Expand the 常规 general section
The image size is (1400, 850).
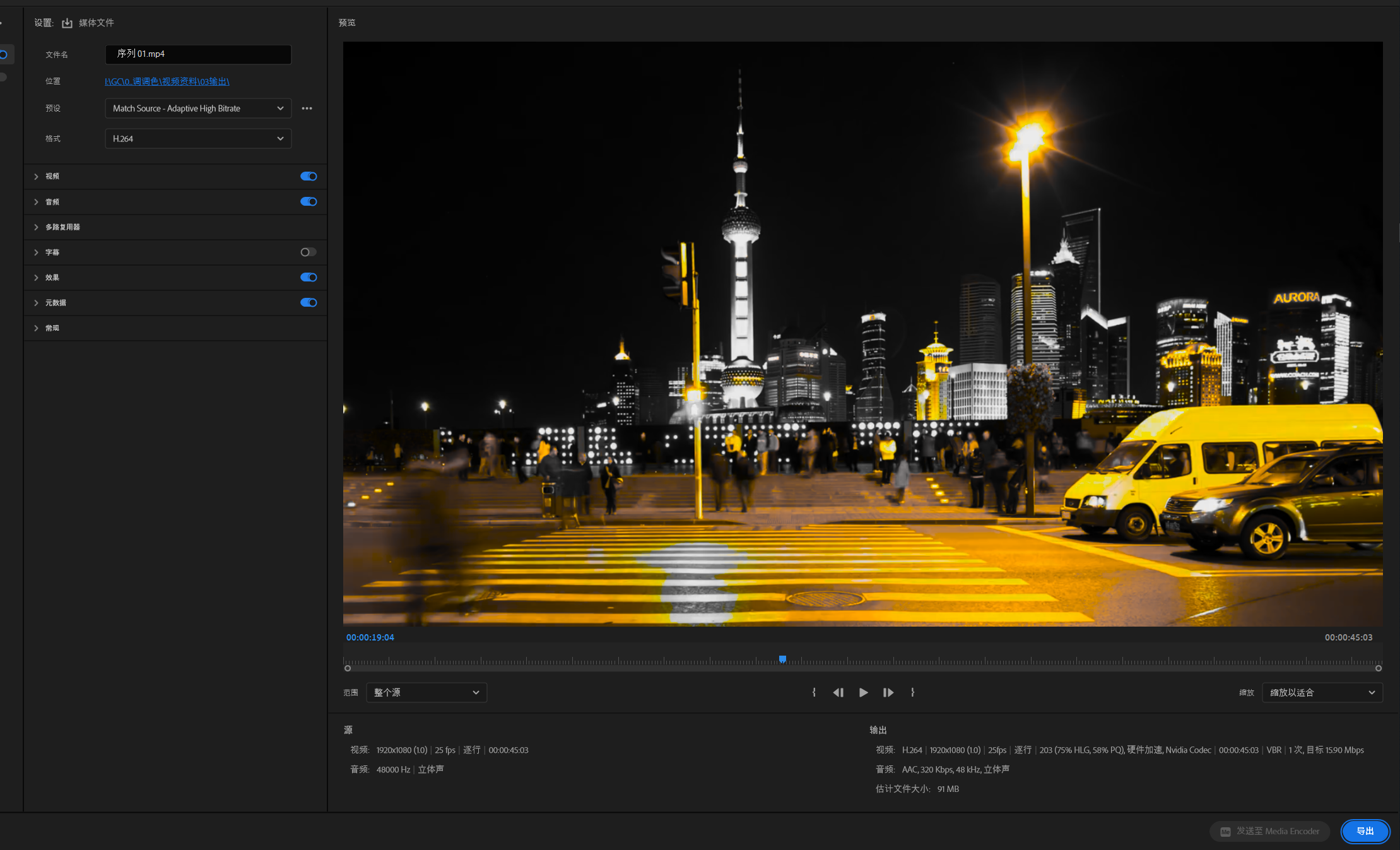click(37, 328)
